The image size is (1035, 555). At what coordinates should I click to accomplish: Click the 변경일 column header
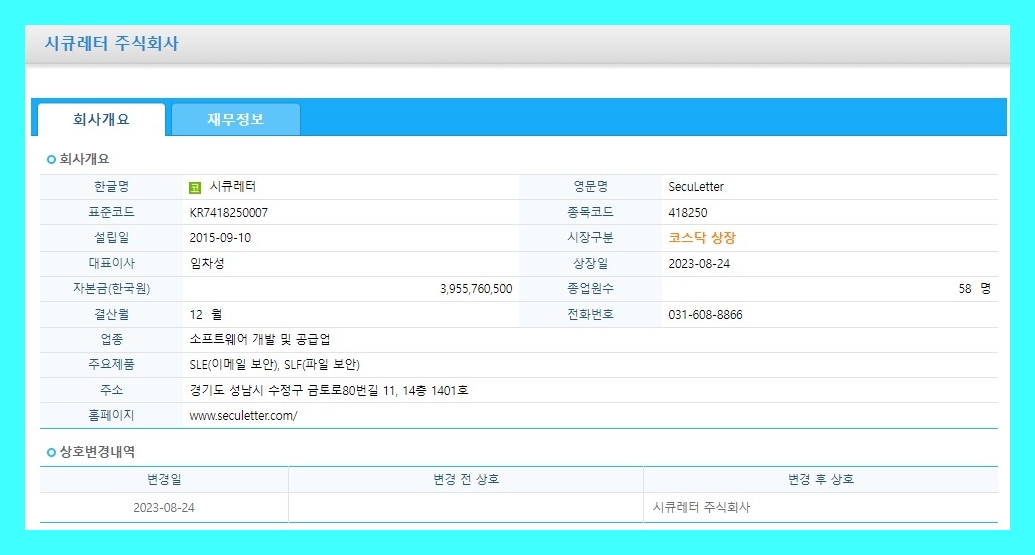coord(164,479)
